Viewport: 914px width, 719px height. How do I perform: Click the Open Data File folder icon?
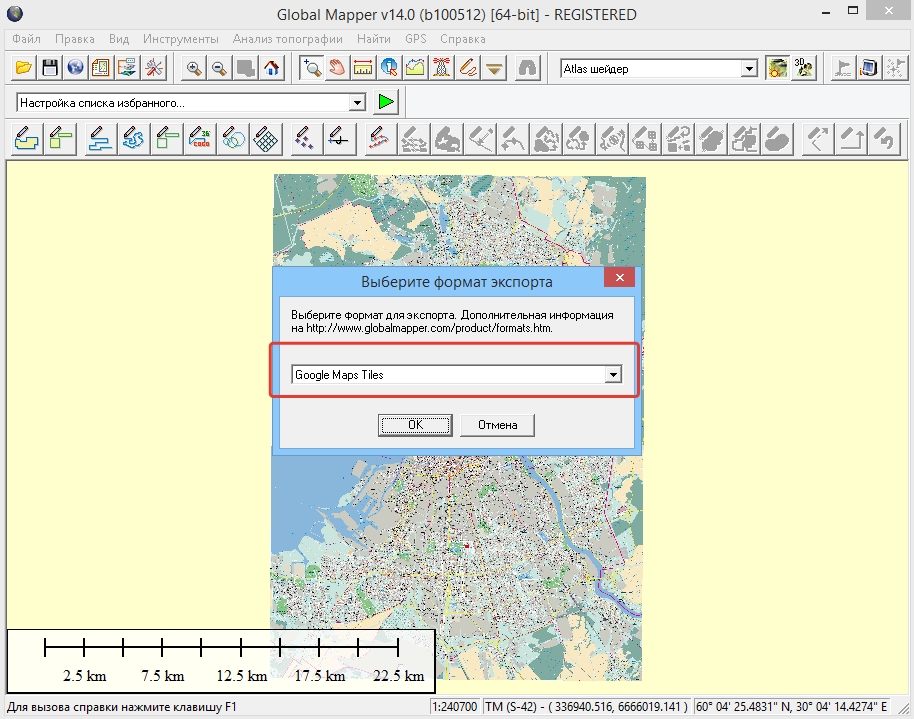pos(23,68)
